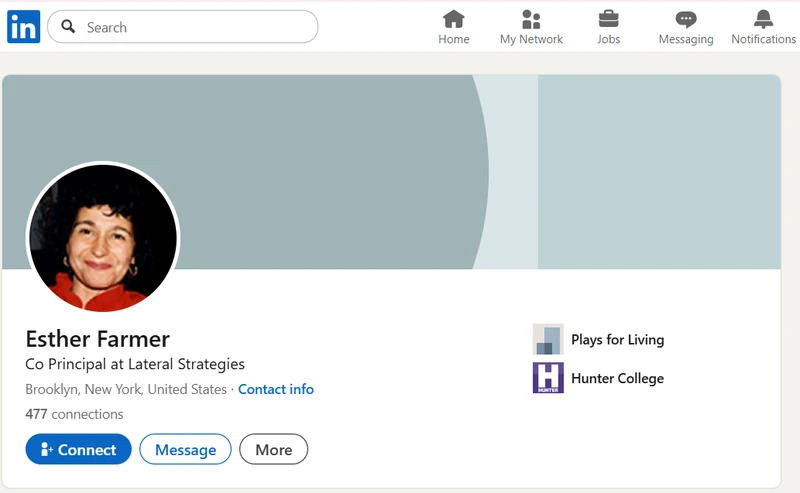View the 477 connections list

[74, 414]
